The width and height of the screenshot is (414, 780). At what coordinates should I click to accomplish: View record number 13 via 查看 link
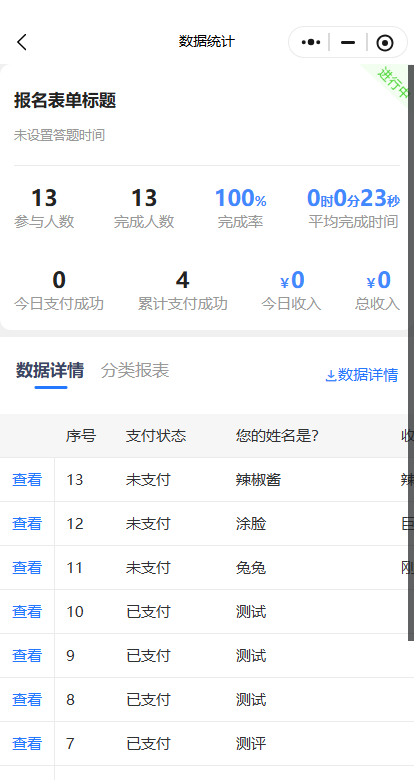pyautogui.click(x=27, y=480)
